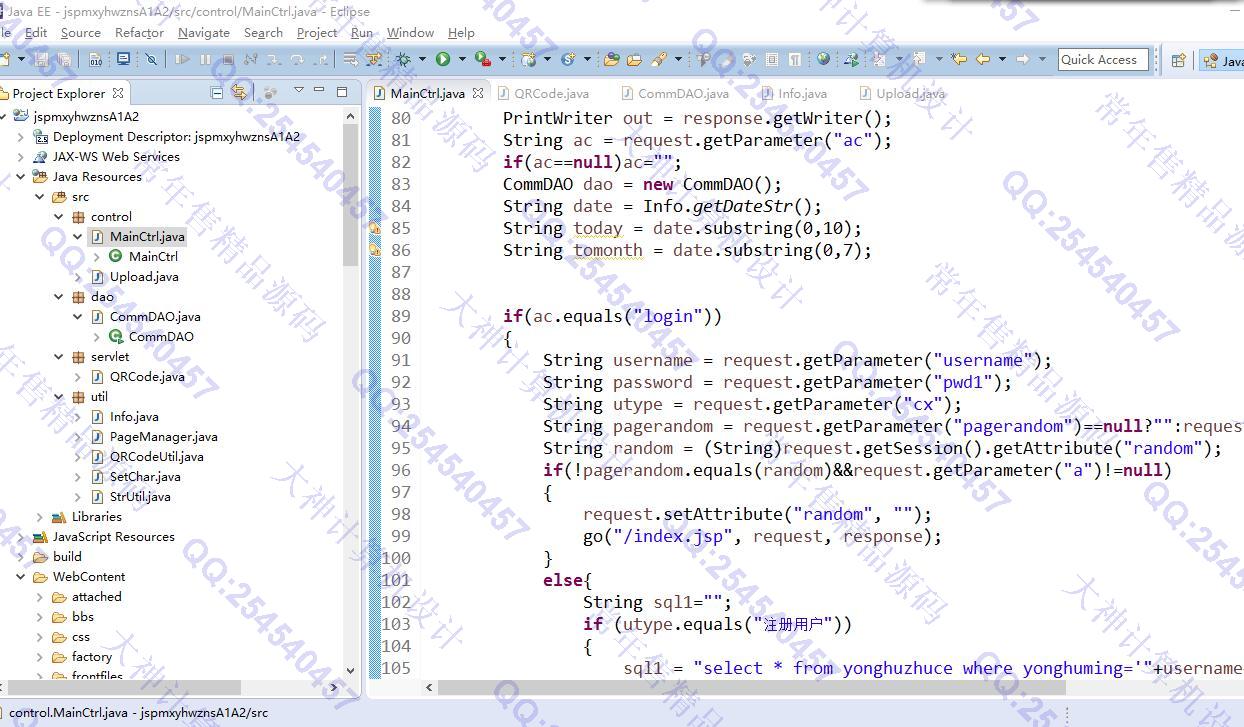Maximize the Project Explorer panel
Viewport: 1244px width, 727px height.
point(342,91)
